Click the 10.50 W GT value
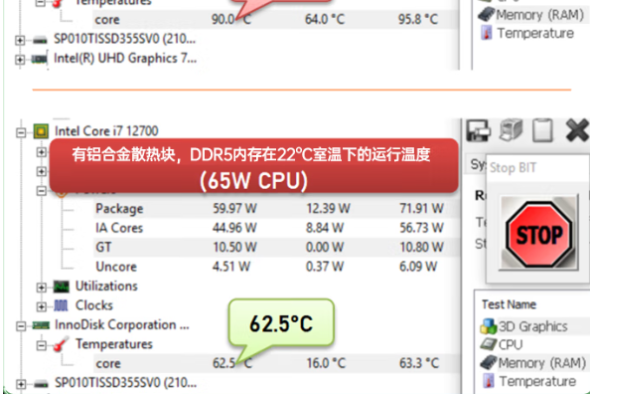Screen dimensions: 618x396 tap(235, 247)
